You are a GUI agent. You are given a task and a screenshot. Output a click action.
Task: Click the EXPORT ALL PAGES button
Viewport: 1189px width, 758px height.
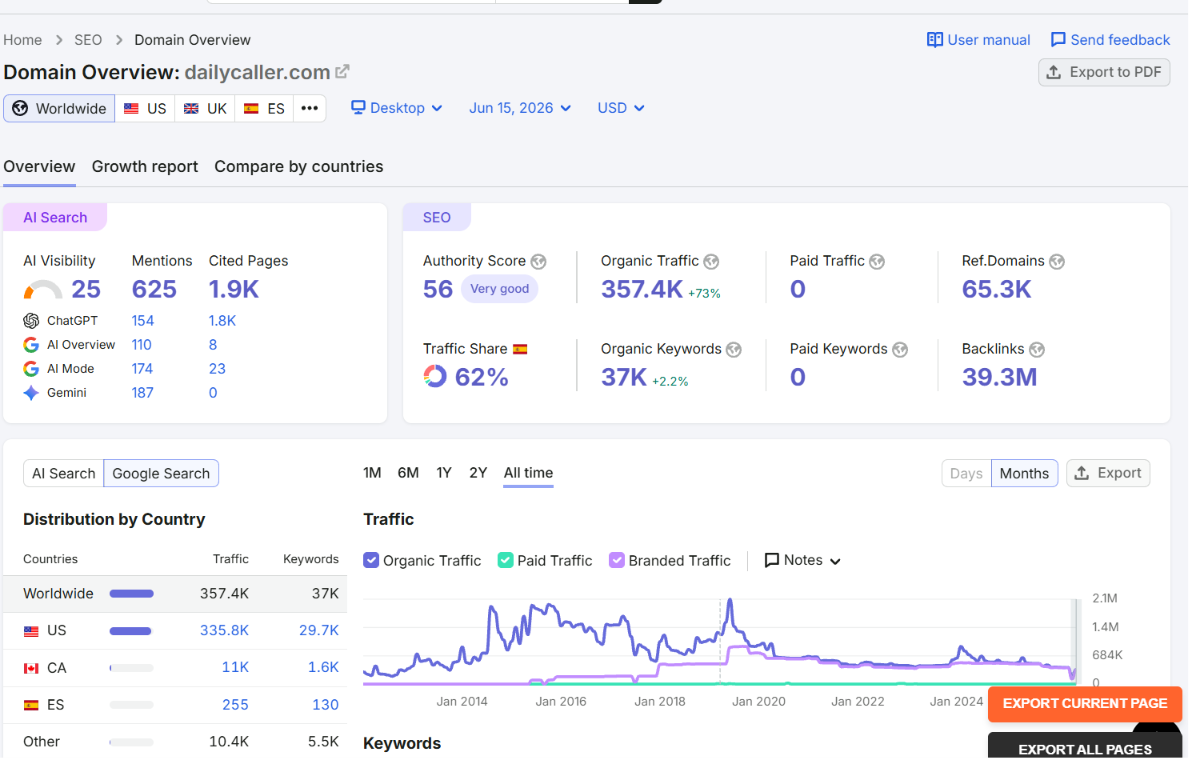tap(1084, 747)
